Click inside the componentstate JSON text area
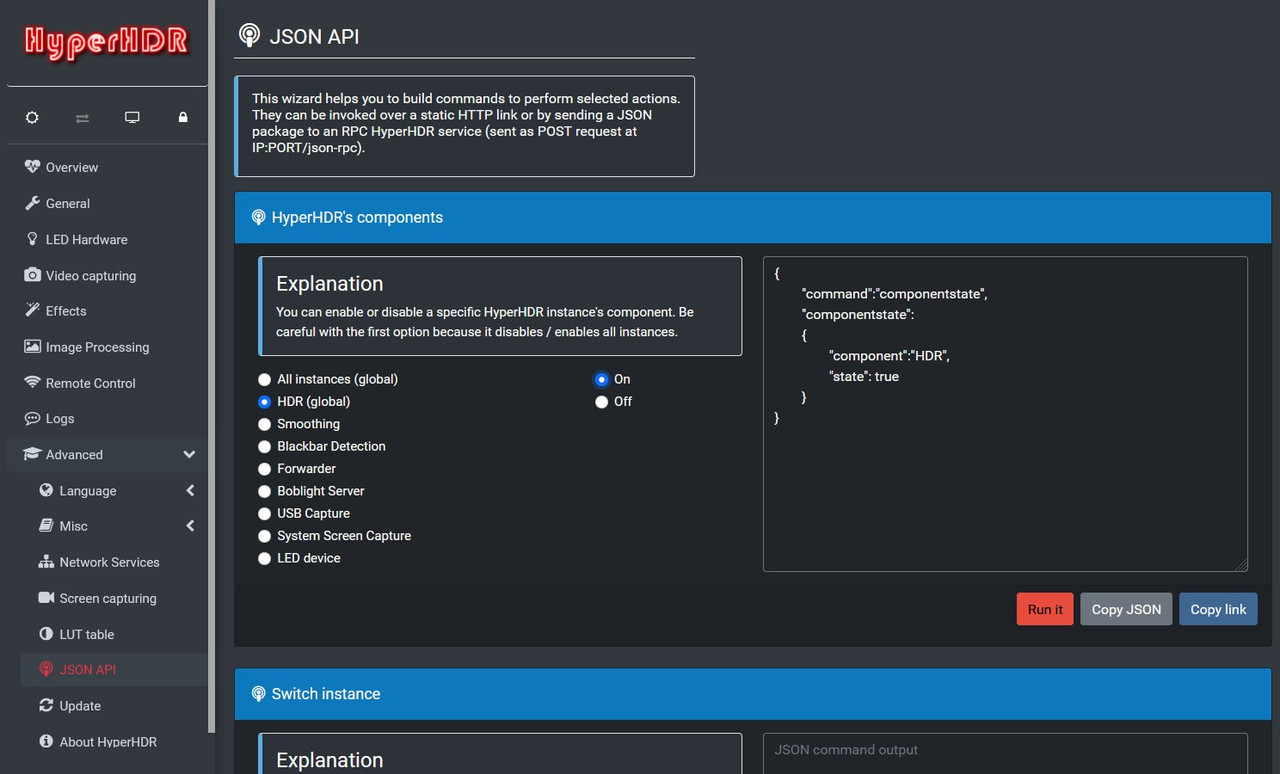Image resolution: width=1280 pixels, height=774 pixels. click(x=1005, y=414)
